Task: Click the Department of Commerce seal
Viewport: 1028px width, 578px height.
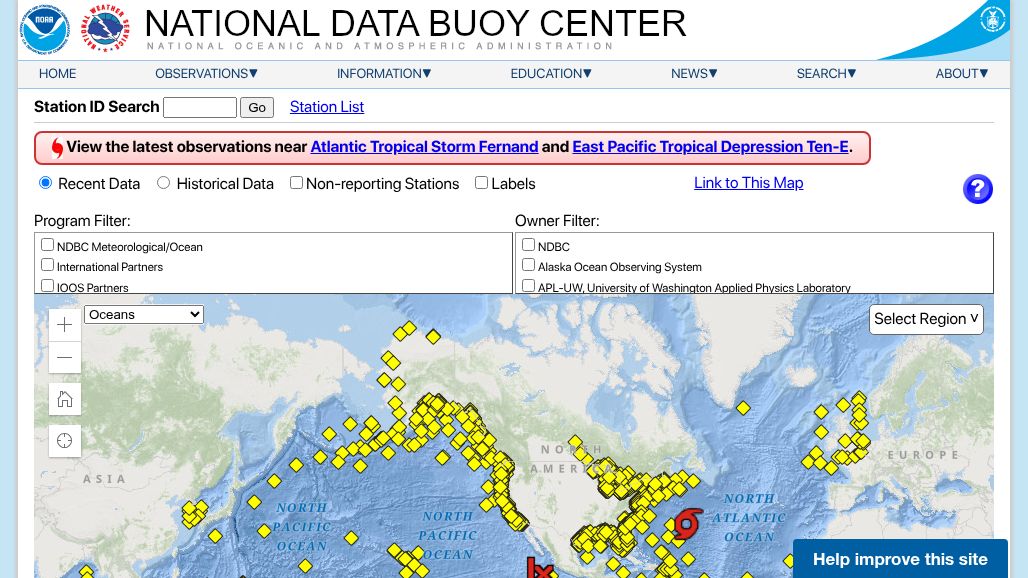Action: click(993, 18)
